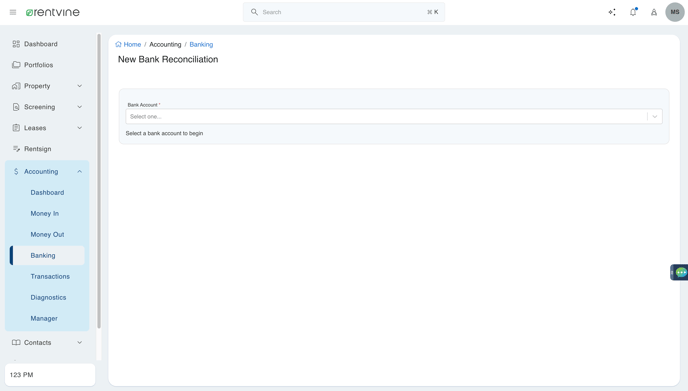Click the Rentsign signature icon
This screenshot has height=391, width=688.
pos(16,149)
